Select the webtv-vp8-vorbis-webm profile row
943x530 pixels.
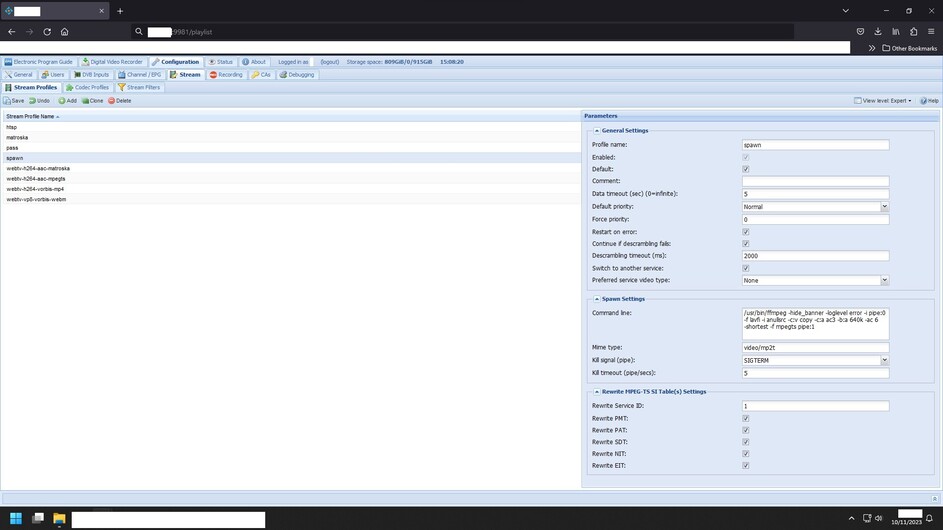pos(291,199)
